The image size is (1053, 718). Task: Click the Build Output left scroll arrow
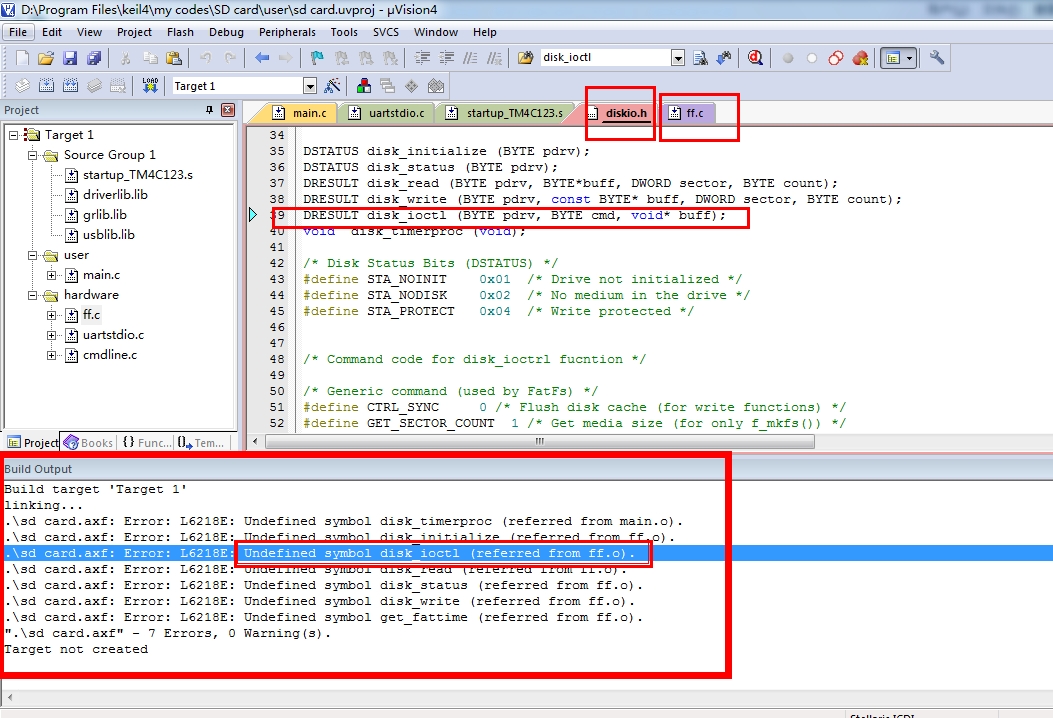tap(9, 697)
